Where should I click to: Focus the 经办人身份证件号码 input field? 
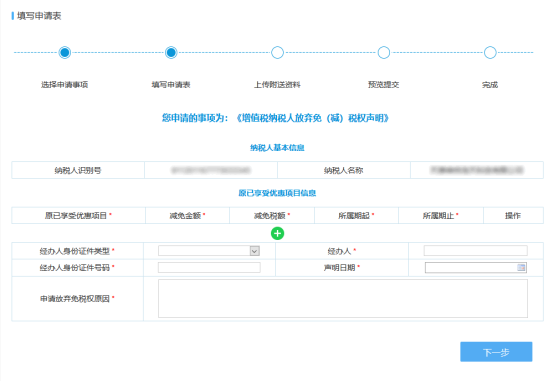click(209, 268)
